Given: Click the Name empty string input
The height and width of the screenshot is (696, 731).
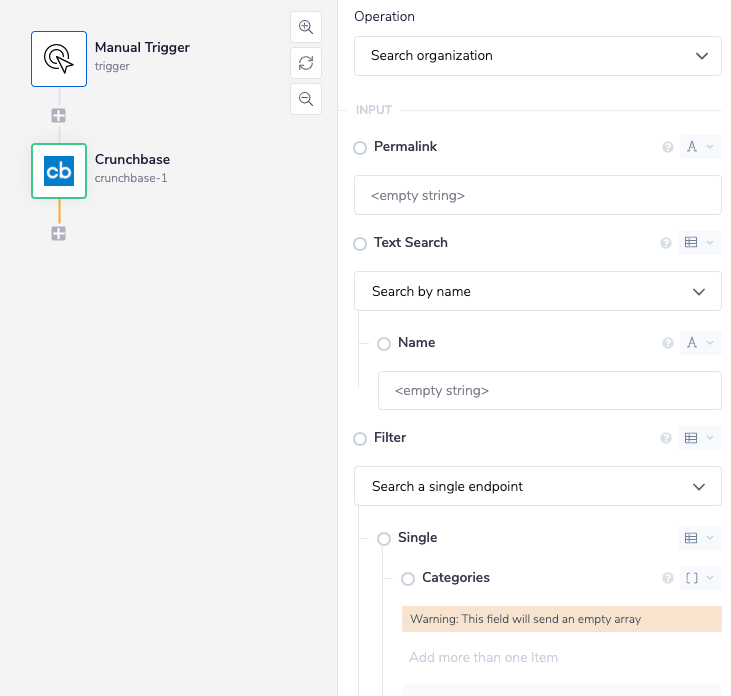Looking at the screenshot, I should click(549, 391).
